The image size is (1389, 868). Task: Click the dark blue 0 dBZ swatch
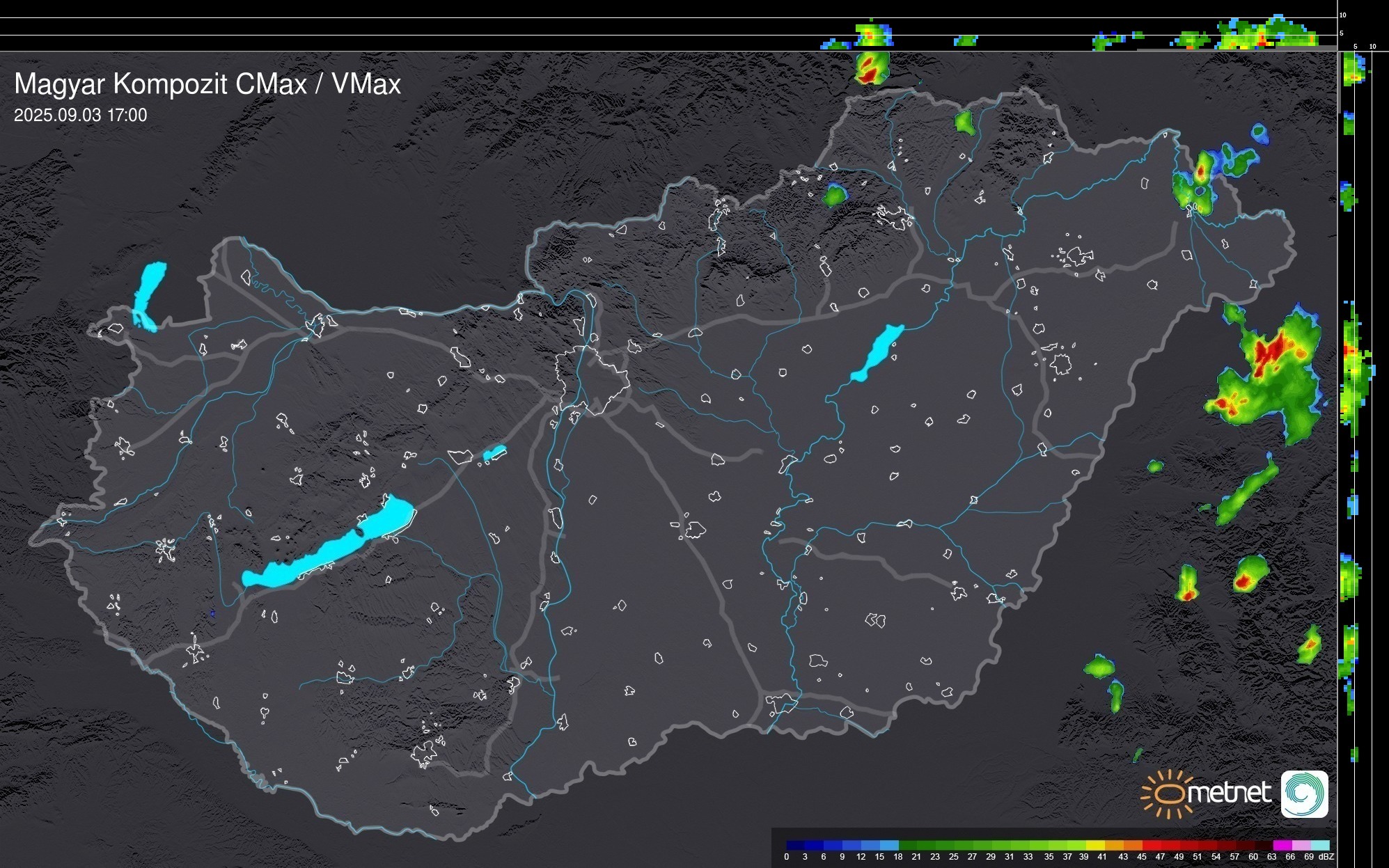[796, 845]
